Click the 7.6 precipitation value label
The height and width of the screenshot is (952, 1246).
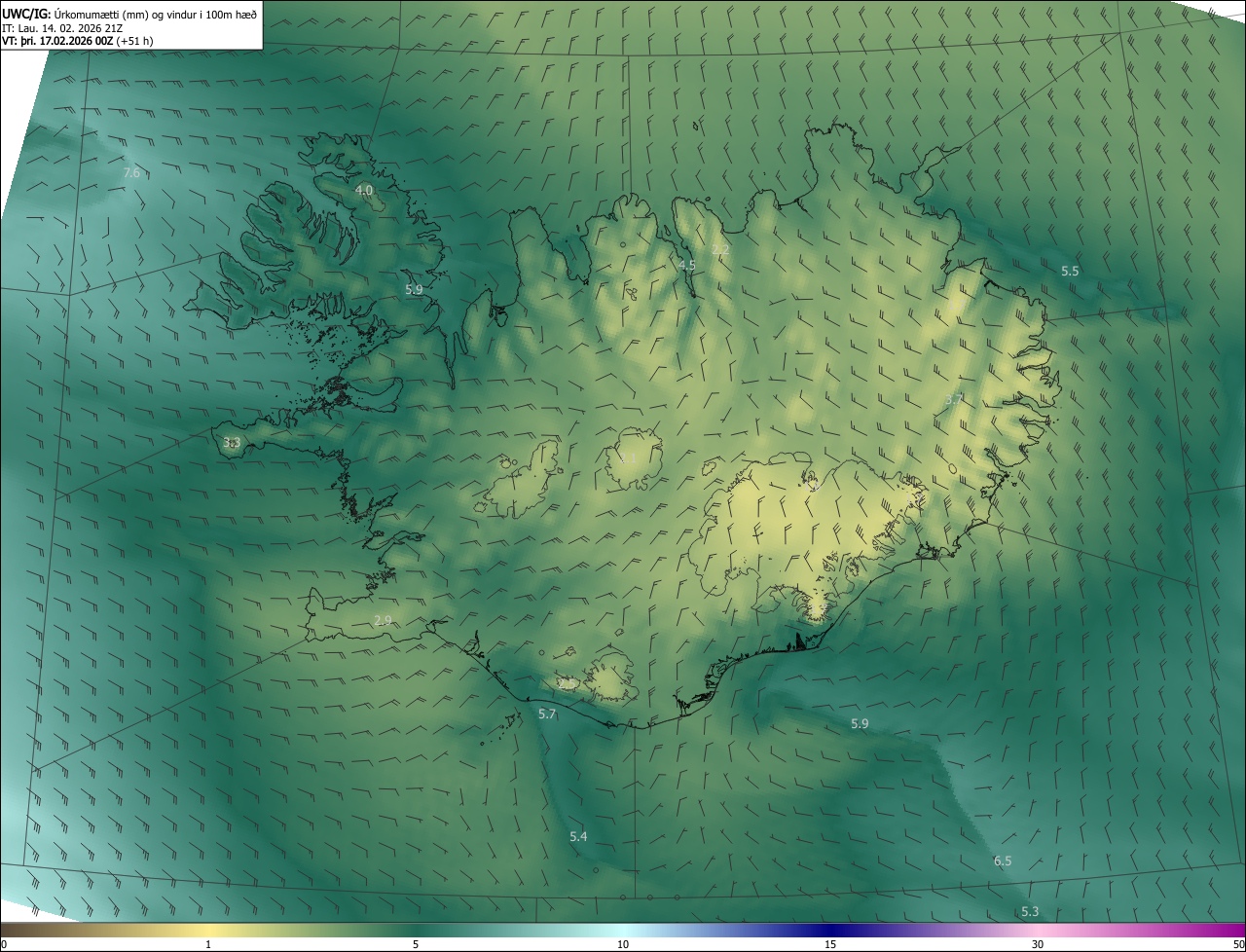[x=131, y=172]
